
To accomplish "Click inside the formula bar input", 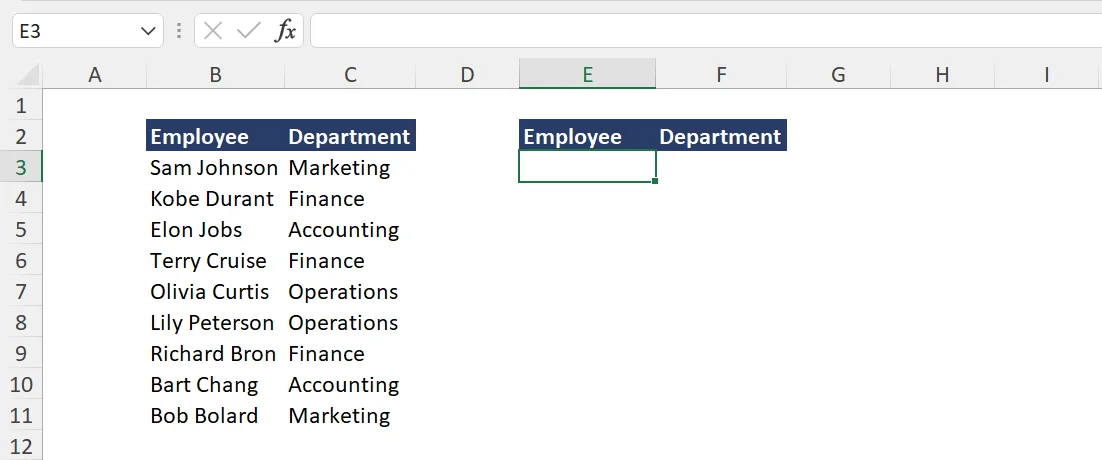I will (x=706, y=32).
